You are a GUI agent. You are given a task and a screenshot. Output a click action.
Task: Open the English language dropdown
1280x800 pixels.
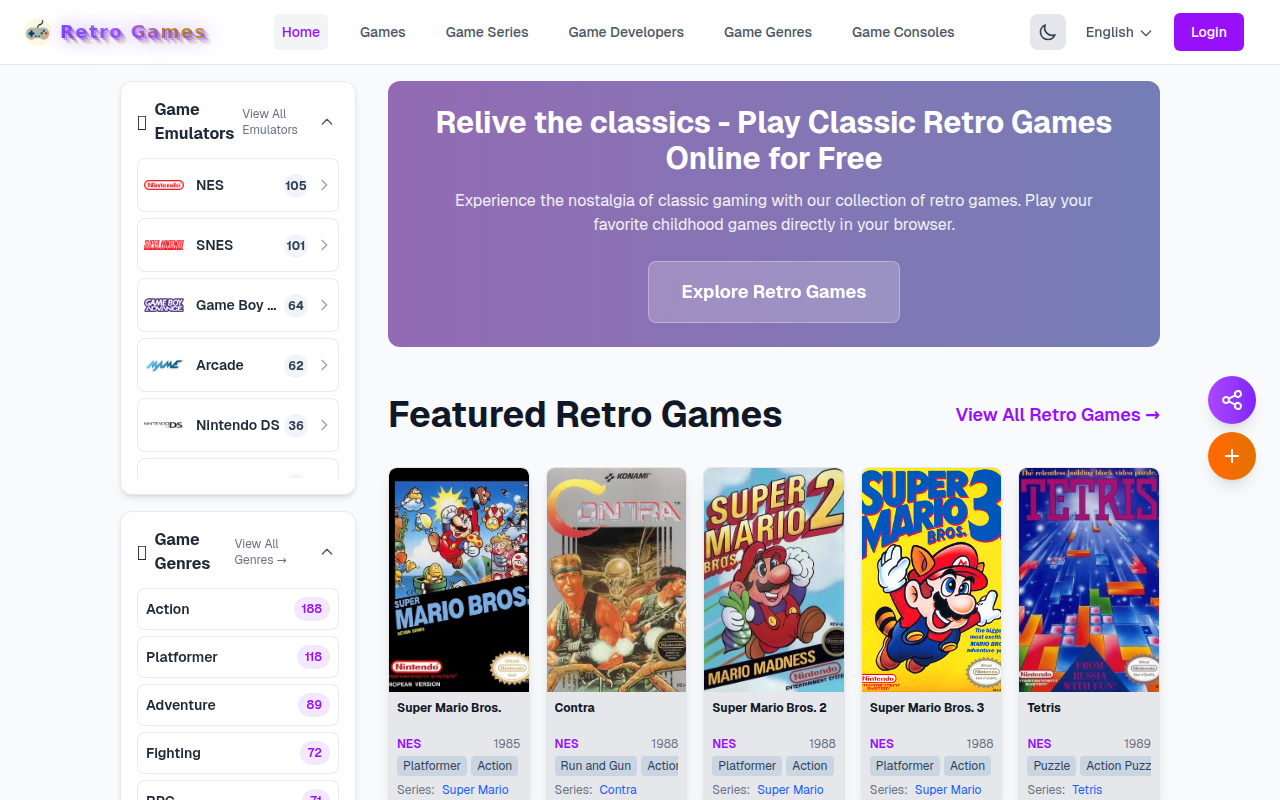1119,32
